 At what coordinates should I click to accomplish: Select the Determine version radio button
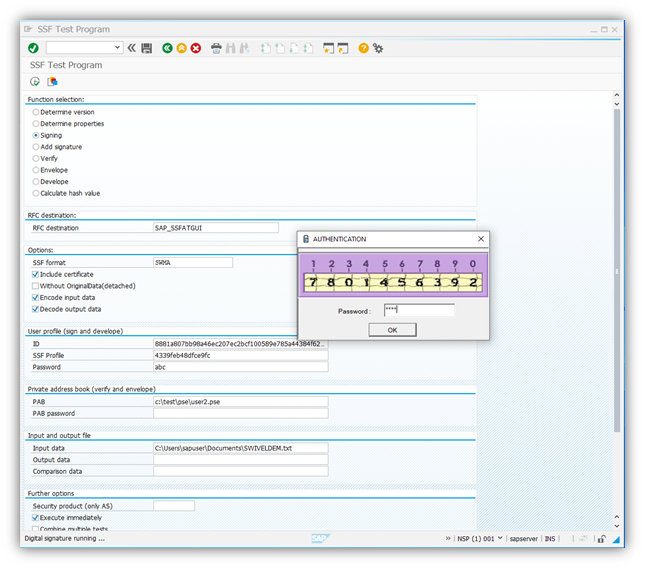[x=36, y=112]
